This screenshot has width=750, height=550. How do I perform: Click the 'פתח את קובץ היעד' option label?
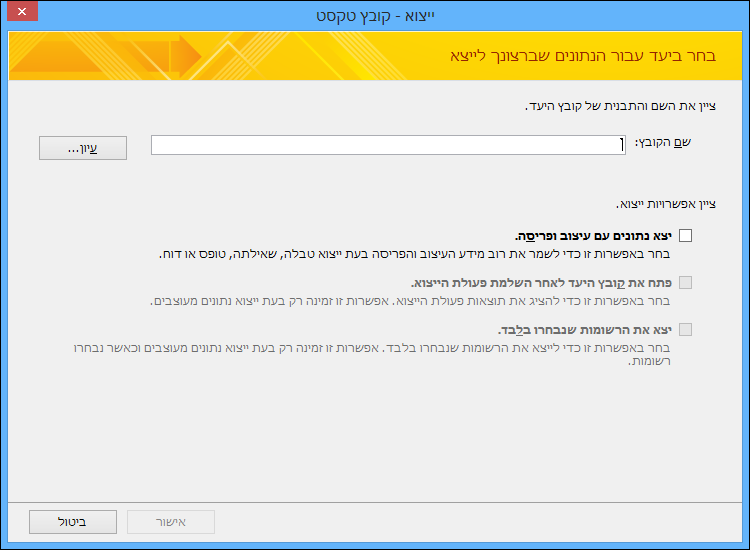click(x=541, y=283)
